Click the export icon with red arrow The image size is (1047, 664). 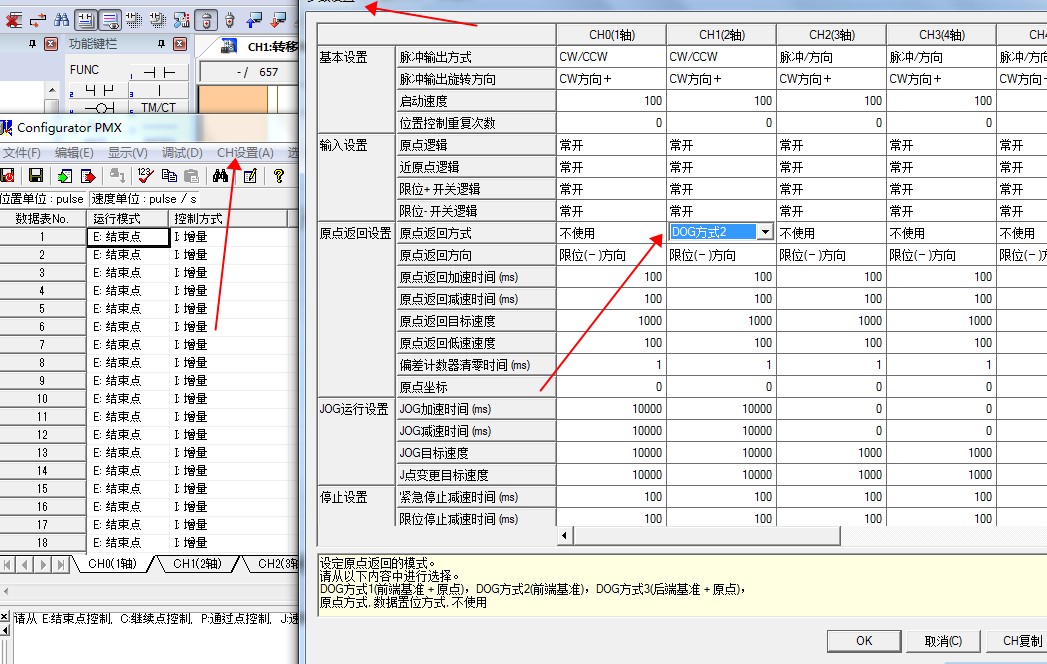(x=88, y=176)
